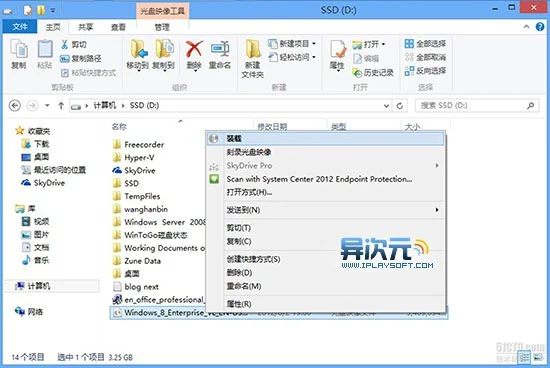The width and height of the screenshot is (550, 368).
Task: Click 音乐 under libraries
Action: [x=41, y=260]
